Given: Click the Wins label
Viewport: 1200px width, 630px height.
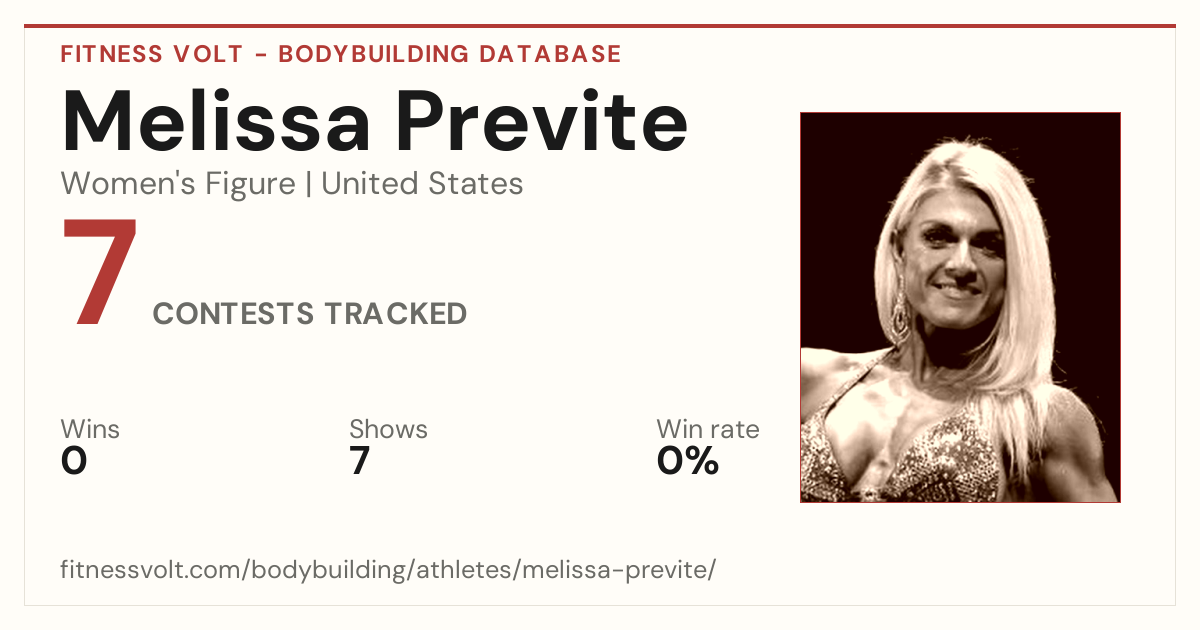Looking at the screenshot, I should [x=90, y=429].
